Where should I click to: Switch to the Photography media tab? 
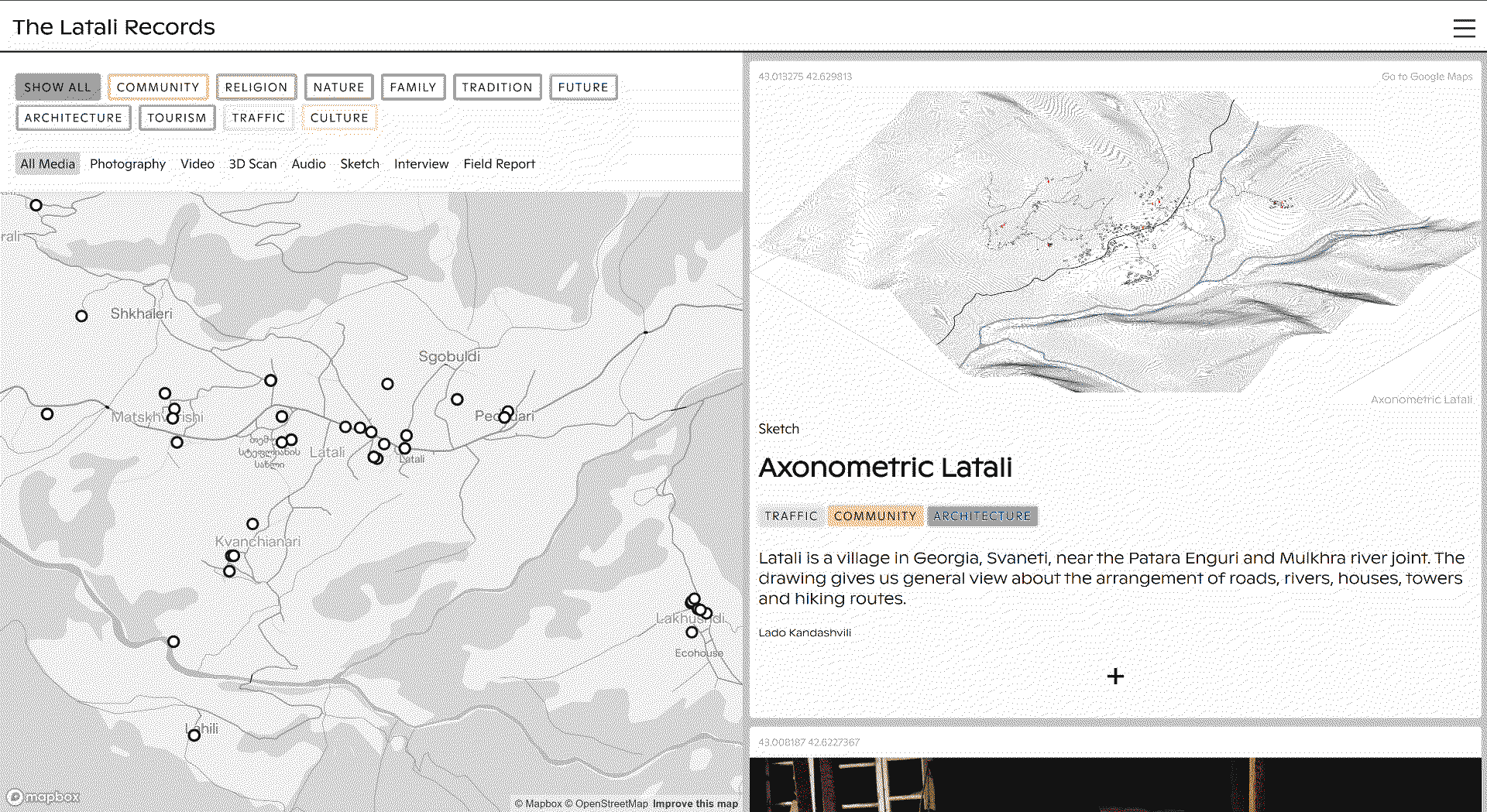click(128, 164)
